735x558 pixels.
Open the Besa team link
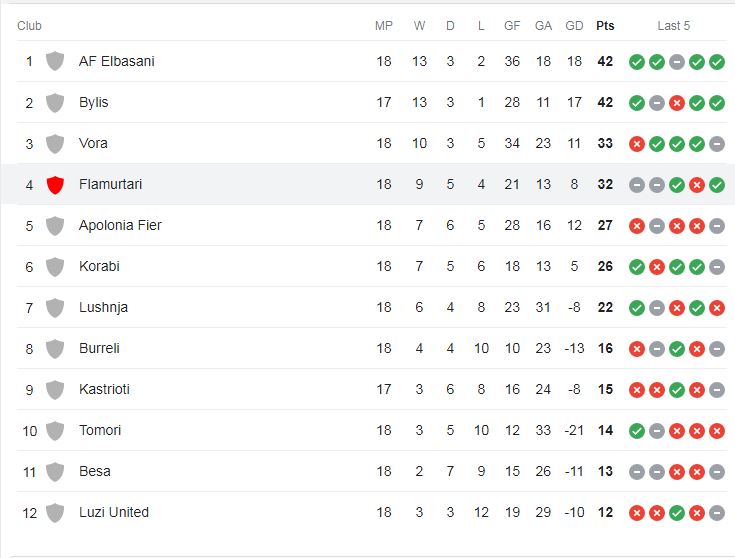pos(95,471)
